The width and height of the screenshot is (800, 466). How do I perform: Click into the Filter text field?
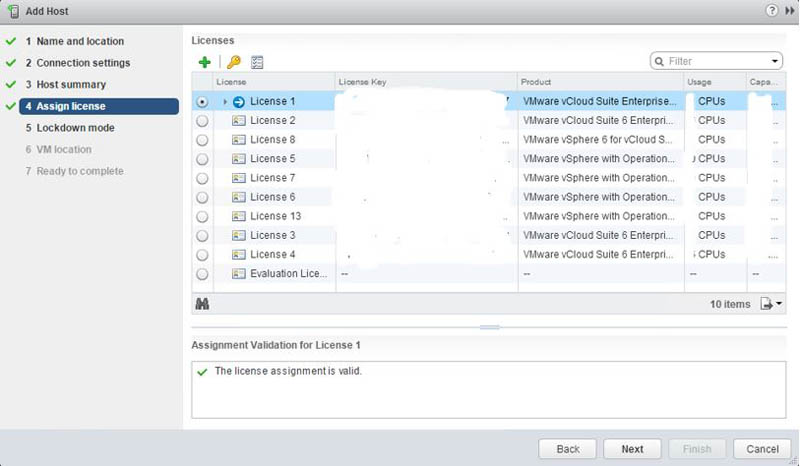(716, 61)
